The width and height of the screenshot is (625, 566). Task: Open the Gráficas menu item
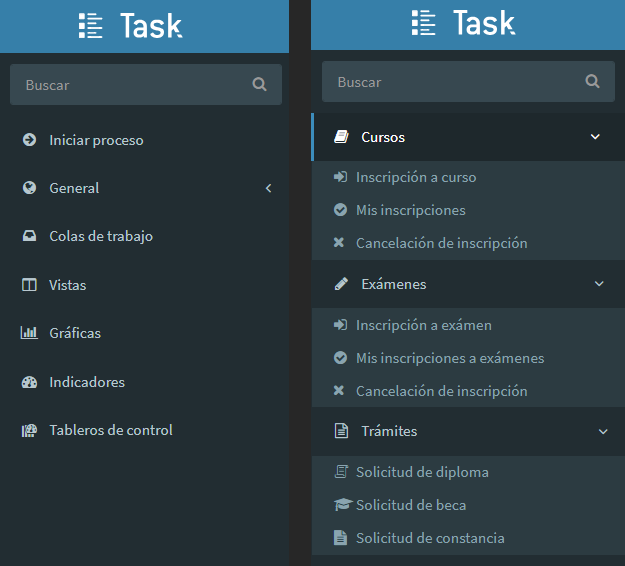pyautogui.click(x=144, y=333)
